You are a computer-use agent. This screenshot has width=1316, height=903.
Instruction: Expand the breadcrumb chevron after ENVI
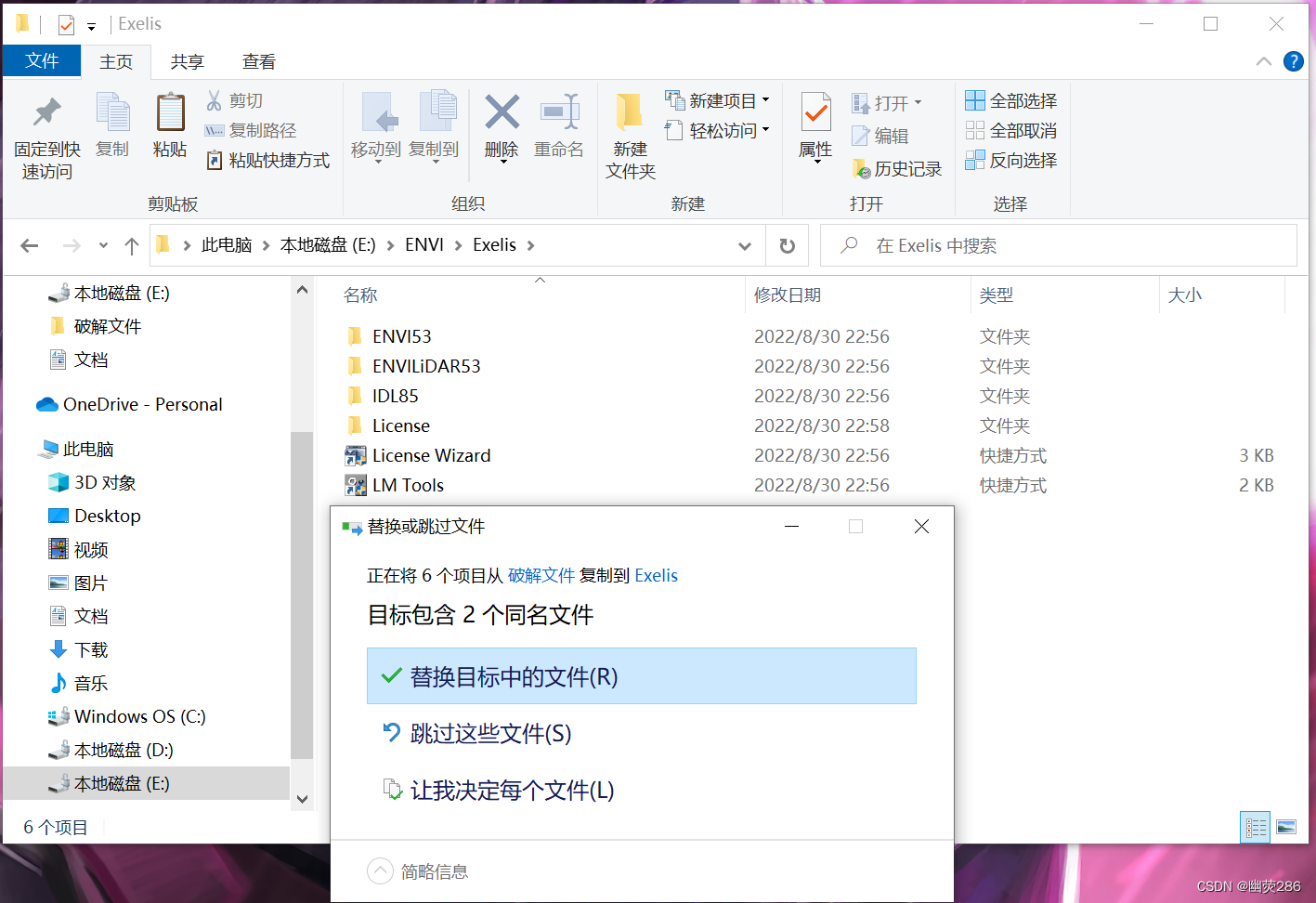(457, 245)
